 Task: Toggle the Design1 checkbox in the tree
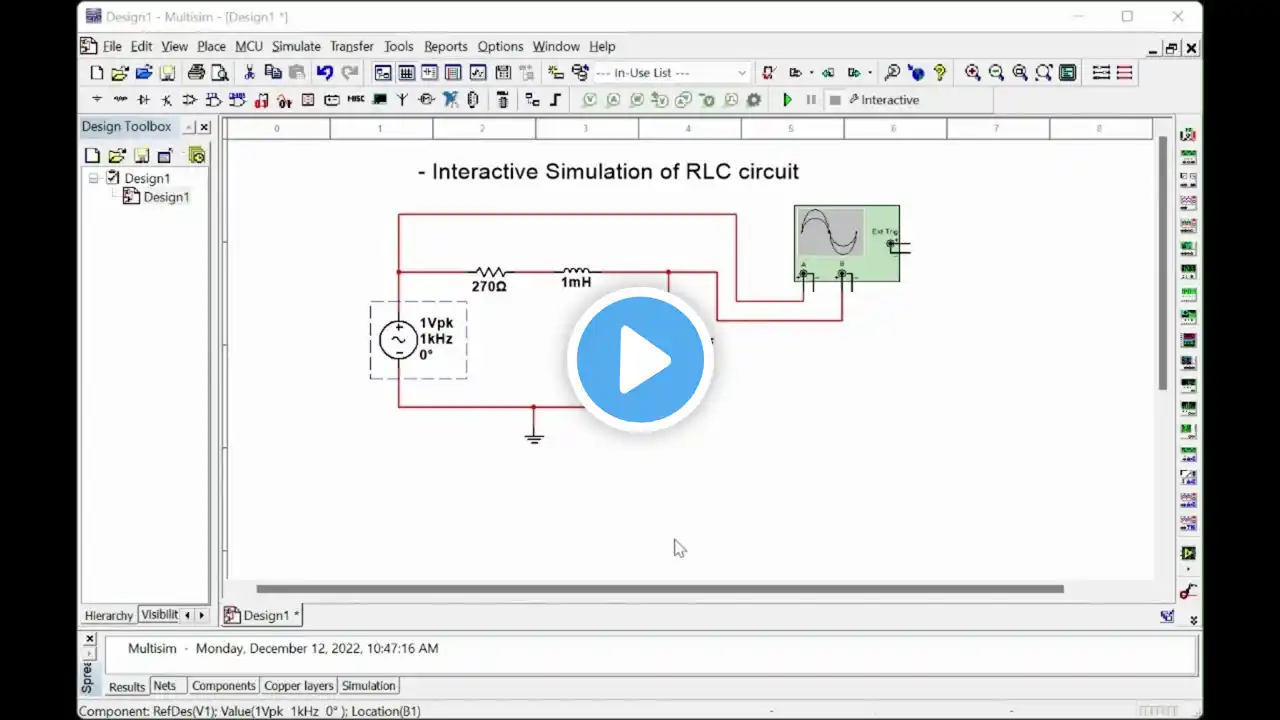(x=112, y=178)
